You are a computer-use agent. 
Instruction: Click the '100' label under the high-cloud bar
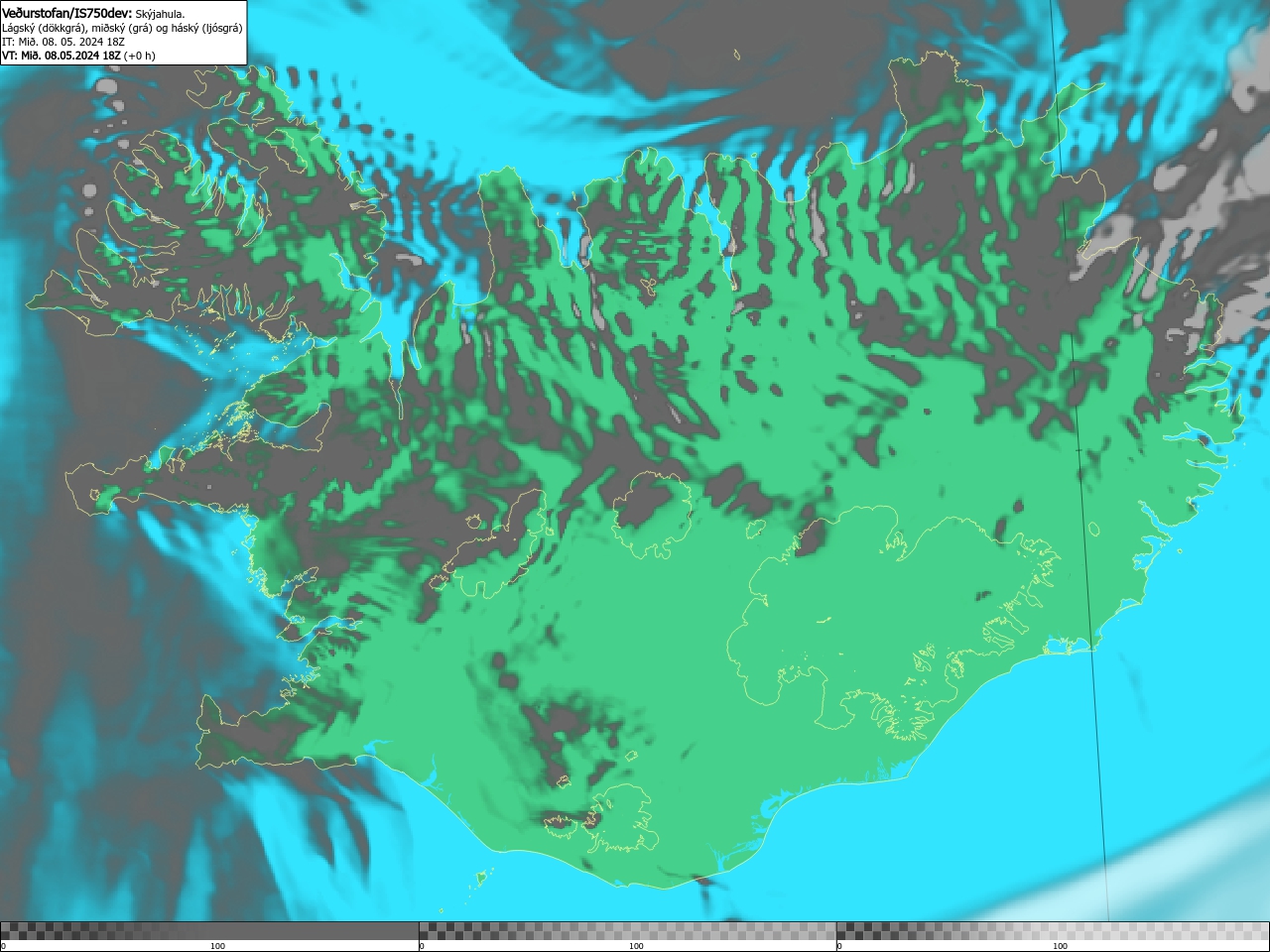tap(1060, 946)
